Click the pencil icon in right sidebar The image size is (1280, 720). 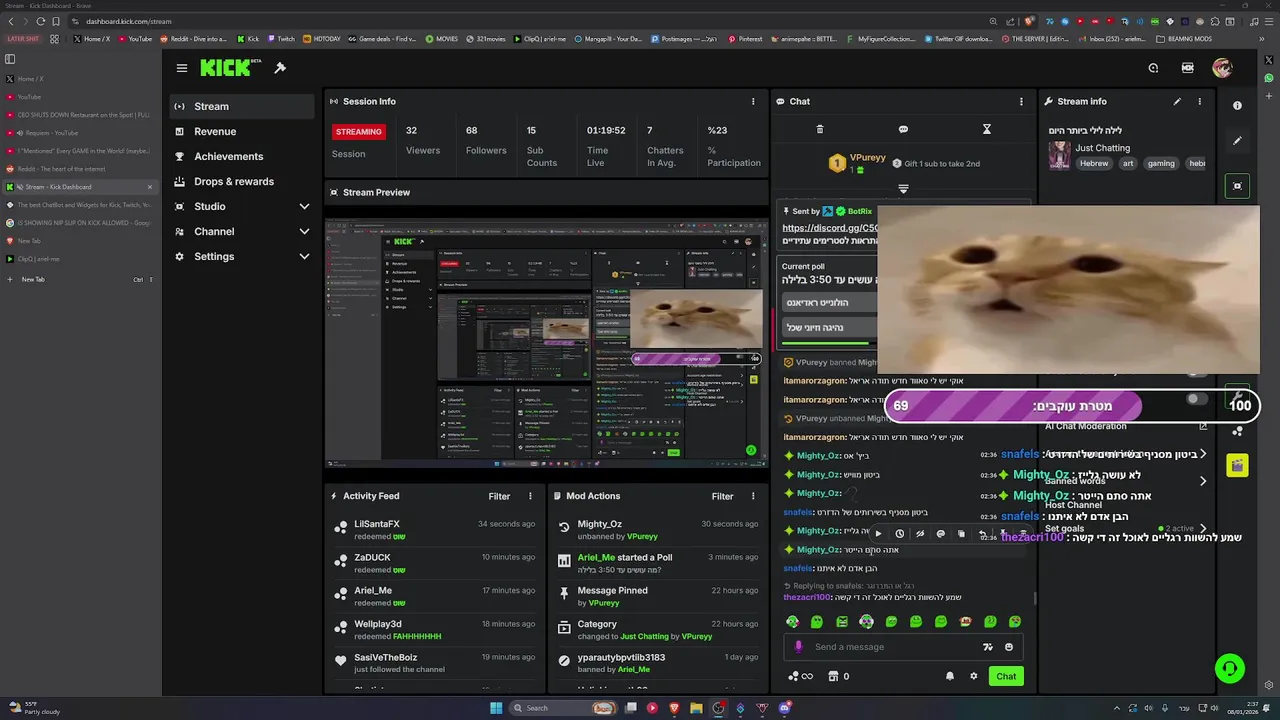pos(1237,141)
